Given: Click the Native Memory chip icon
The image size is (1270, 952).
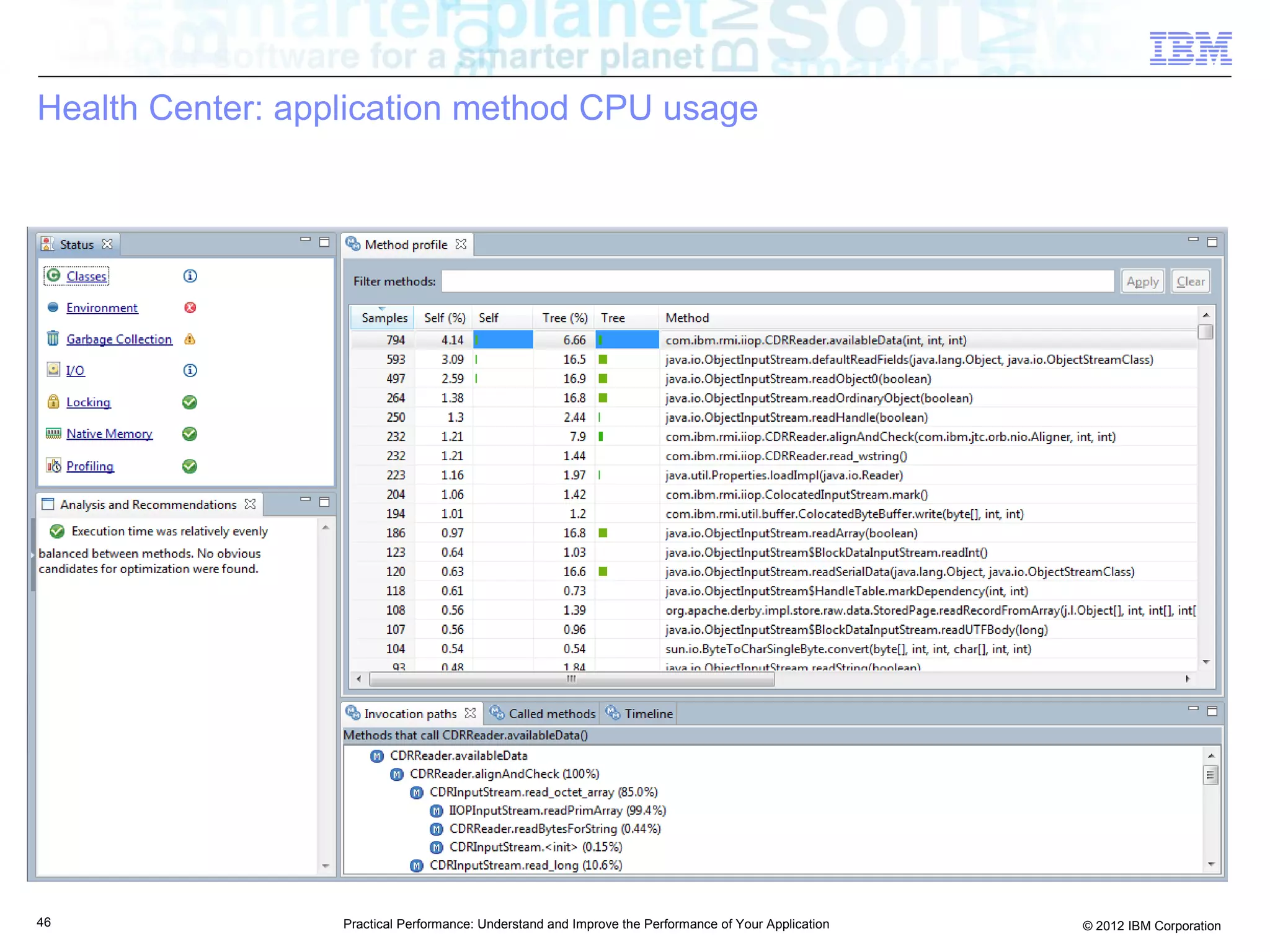Looking at the screenshot, I should [53, 433].
